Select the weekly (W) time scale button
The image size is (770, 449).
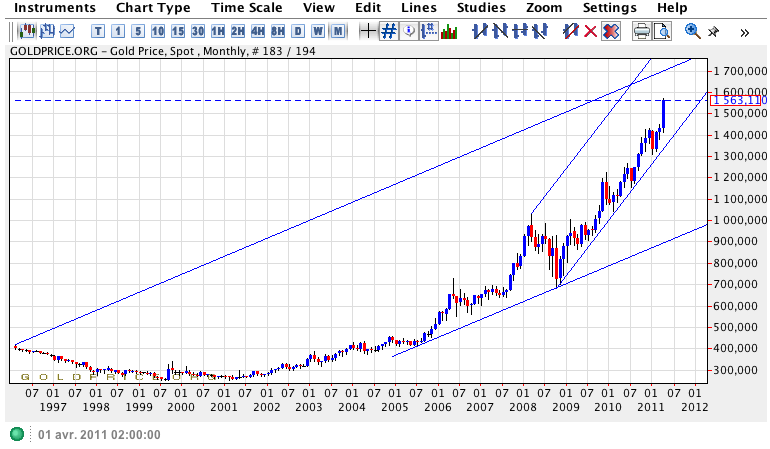(318, 31)
